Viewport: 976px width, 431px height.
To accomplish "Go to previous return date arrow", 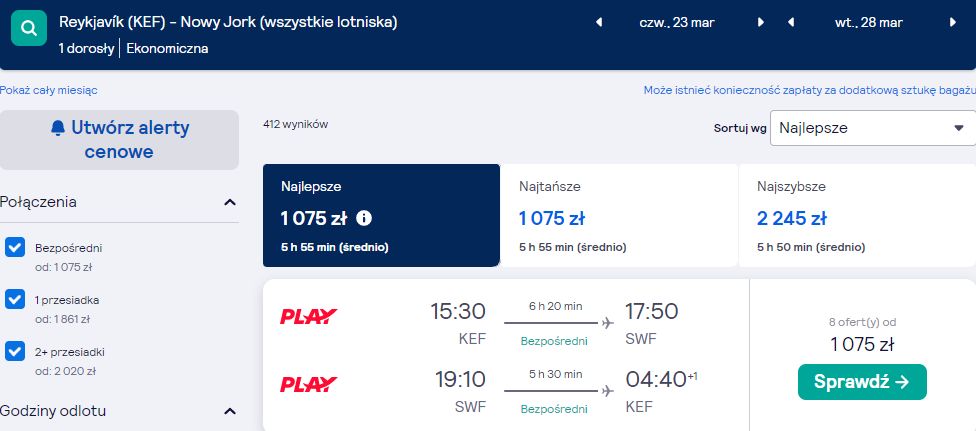I will pyautogui.click(x=791, y=22).
